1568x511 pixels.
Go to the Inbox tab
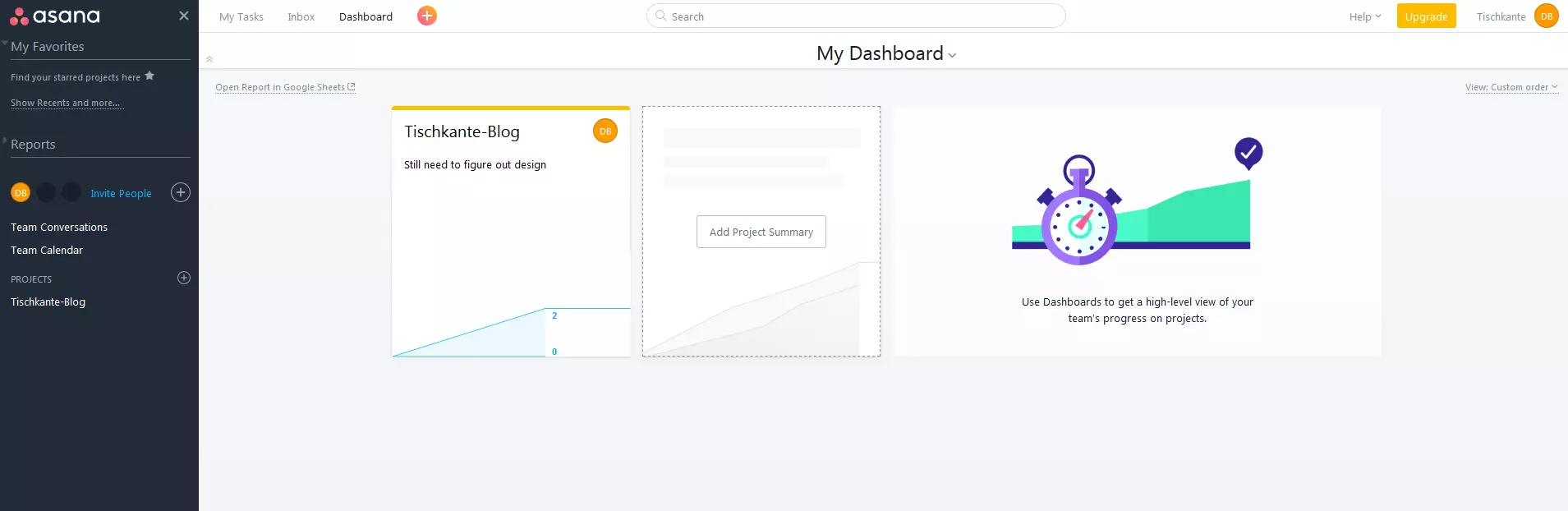click(x=301, y=16)
